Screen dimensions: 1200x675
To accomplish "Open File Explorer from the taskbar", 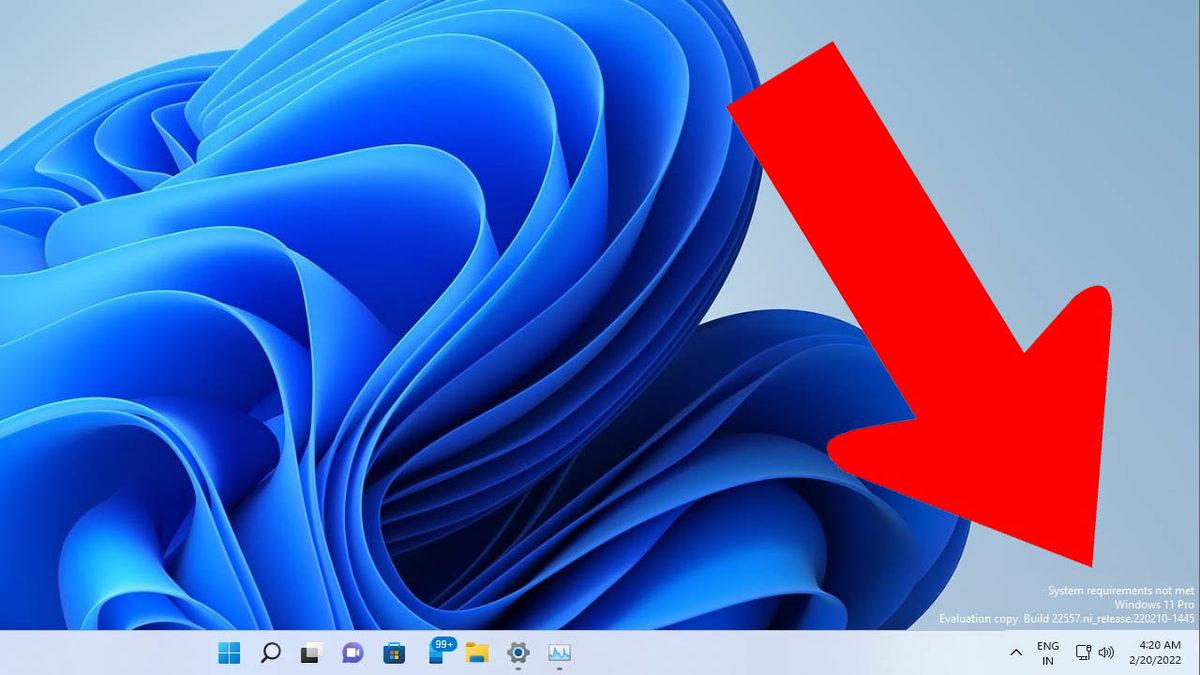I will 478,652.
